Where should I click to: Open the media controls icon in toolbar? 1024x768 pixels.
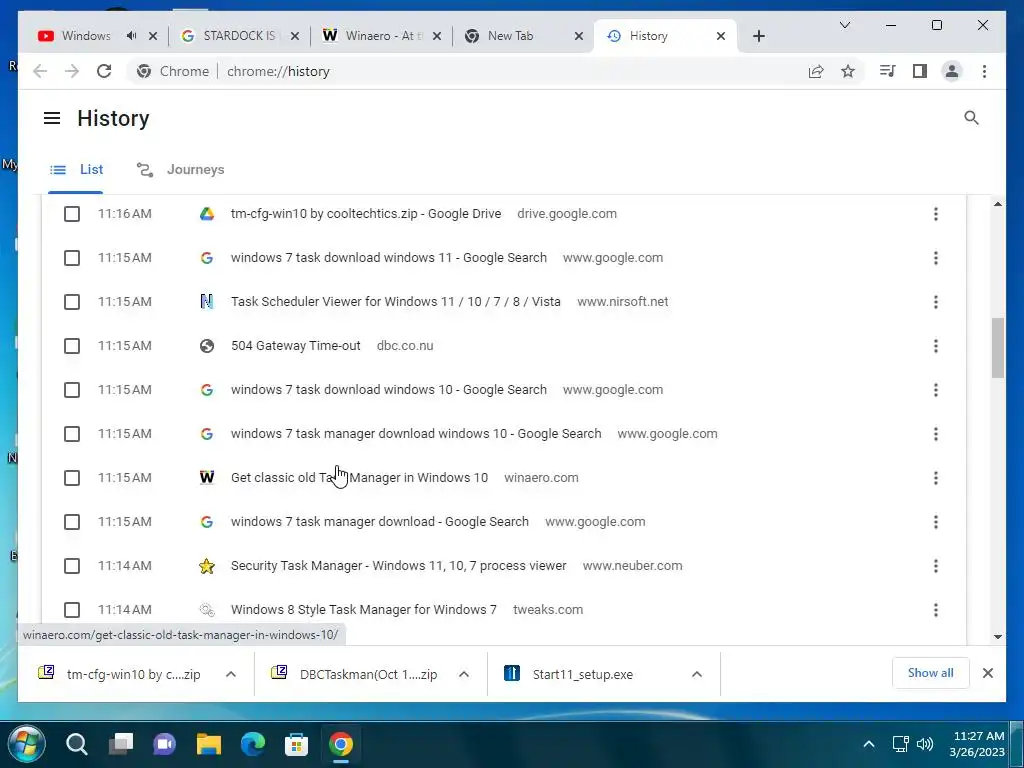pyautogui.click(x=887, y=71)
